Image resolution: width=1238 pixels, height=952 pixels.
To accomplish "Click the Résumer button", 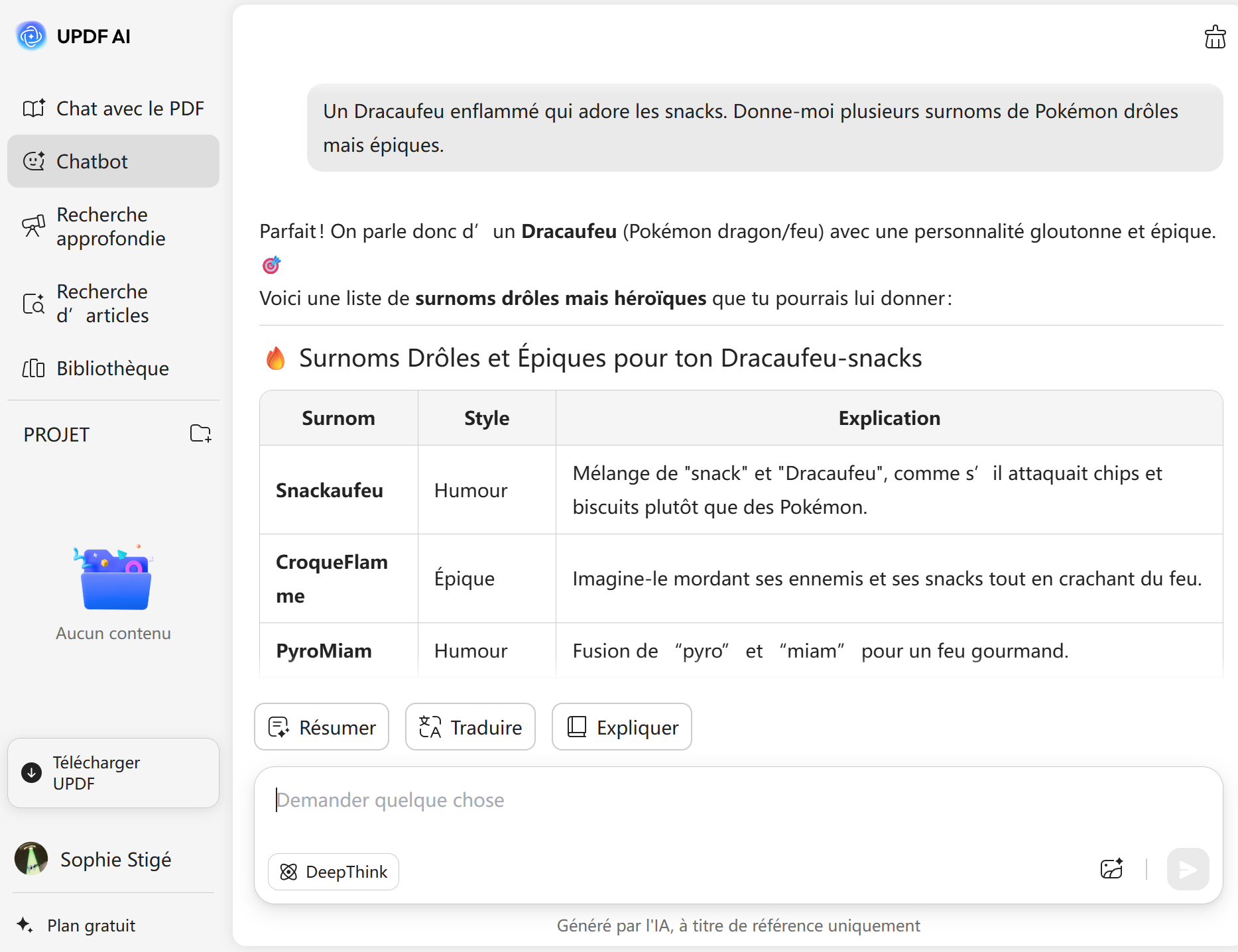I will (322, 727).
